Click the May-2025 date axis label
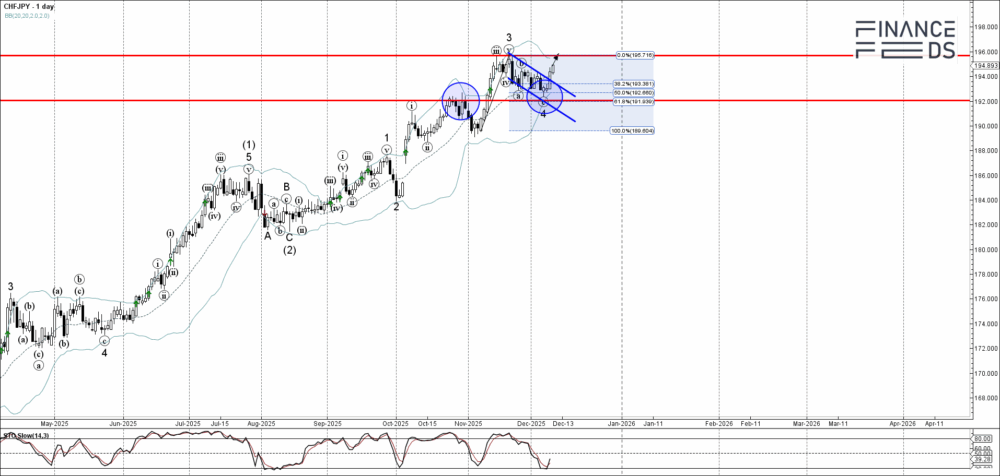This screenshot has height=476, width=1000. tap(54, 423)
